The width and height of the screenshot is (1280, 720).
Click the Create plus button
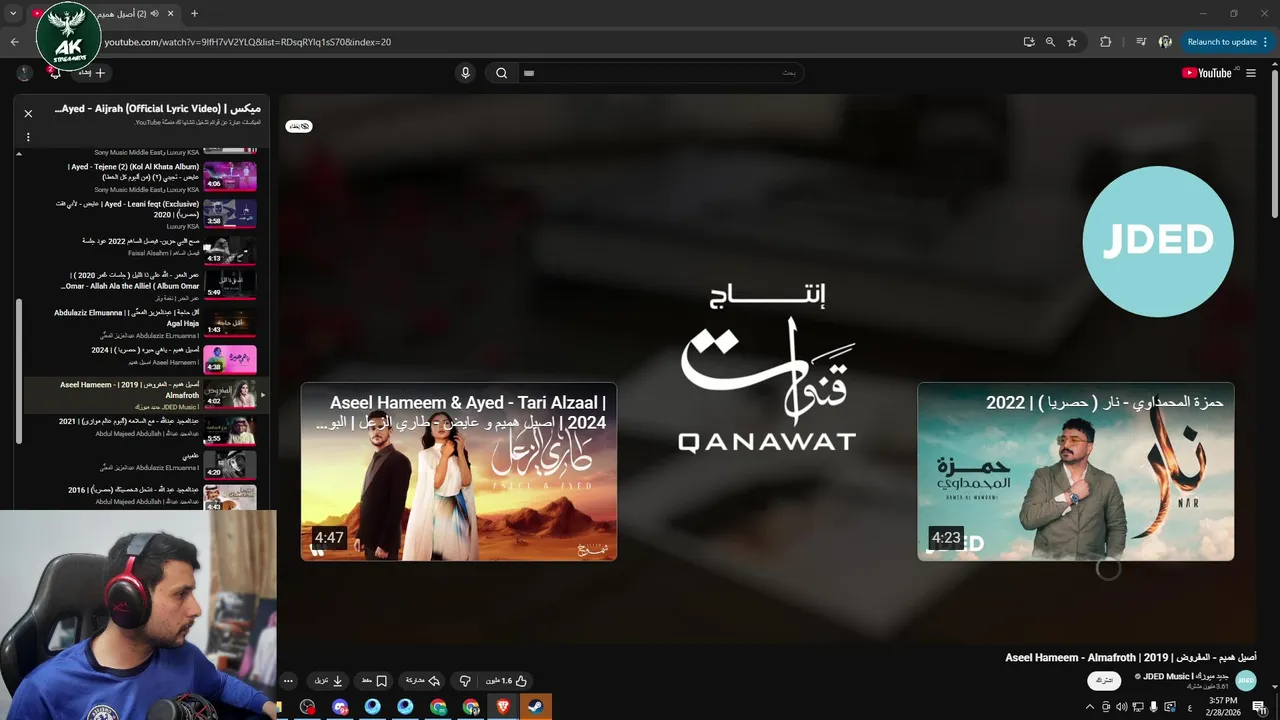pyautogui.click(x=93, y=73)
